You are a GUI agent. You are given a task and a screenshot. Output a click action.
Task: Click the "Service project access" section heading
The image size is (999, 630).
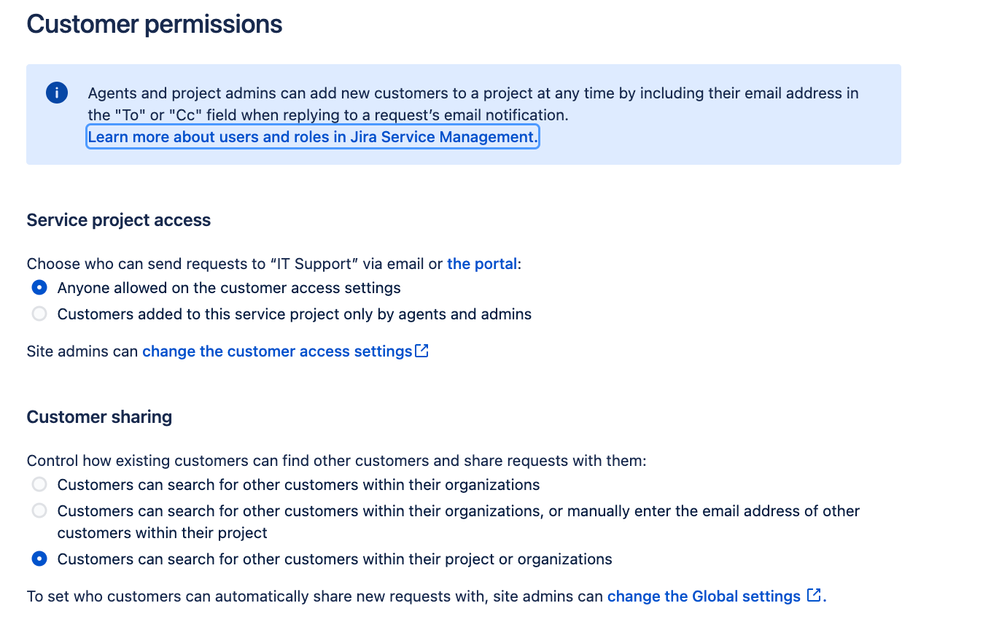[x=118, y=220]
